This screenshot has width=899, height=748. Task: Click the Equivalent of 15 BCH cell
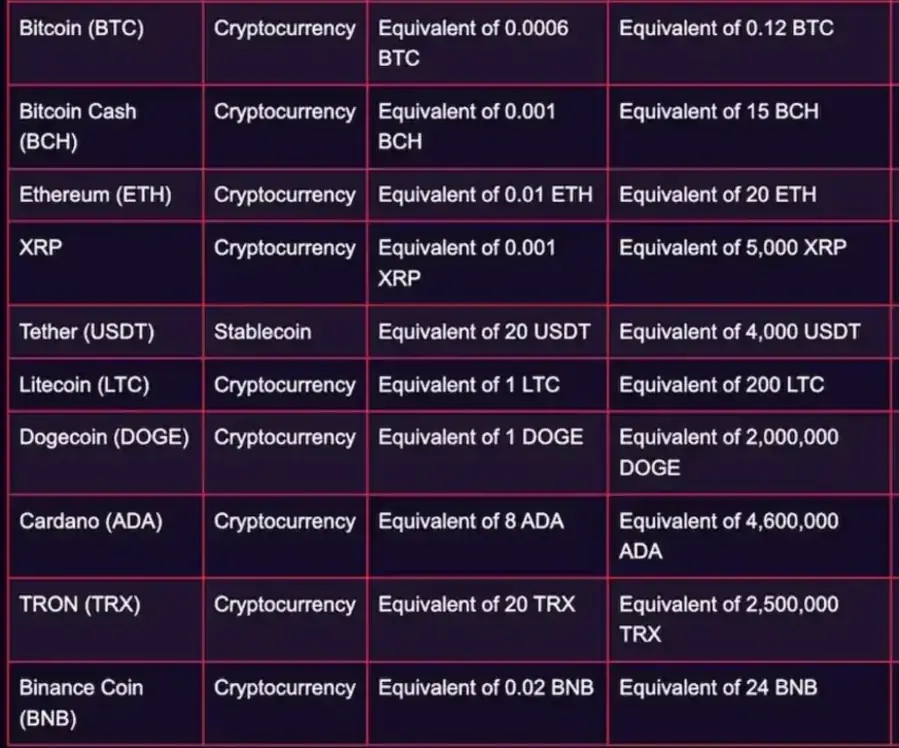[749, 127]
